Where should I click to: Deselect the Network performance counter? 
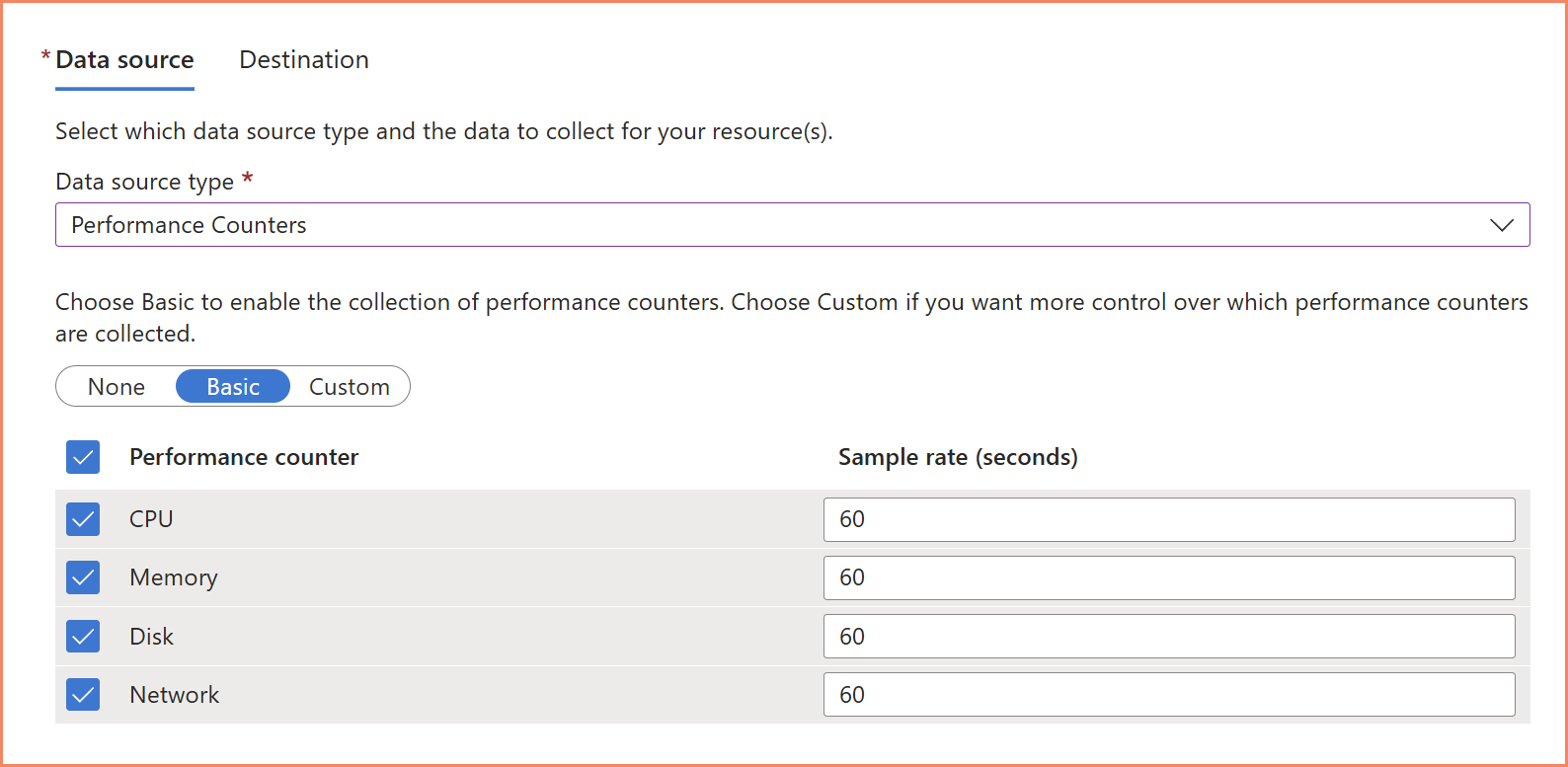click(x=83, y=694)
